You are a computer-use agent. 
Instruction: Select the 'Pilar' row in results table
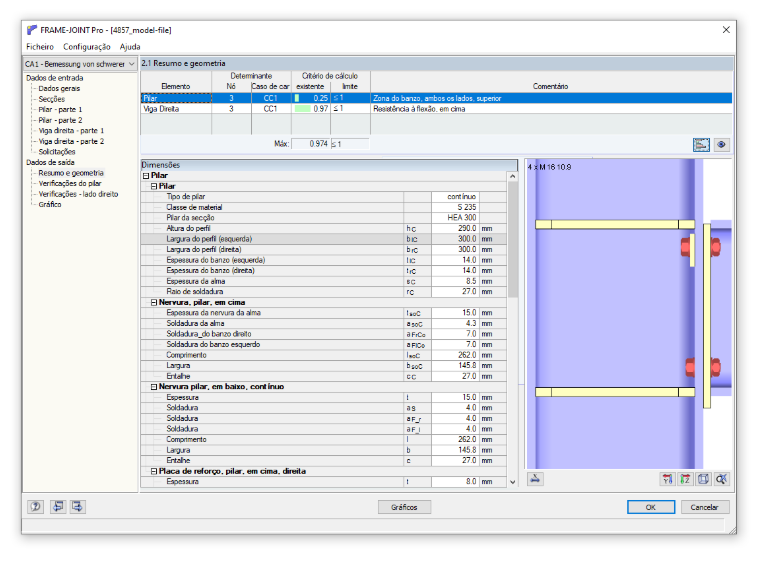(x=436, y=98)
